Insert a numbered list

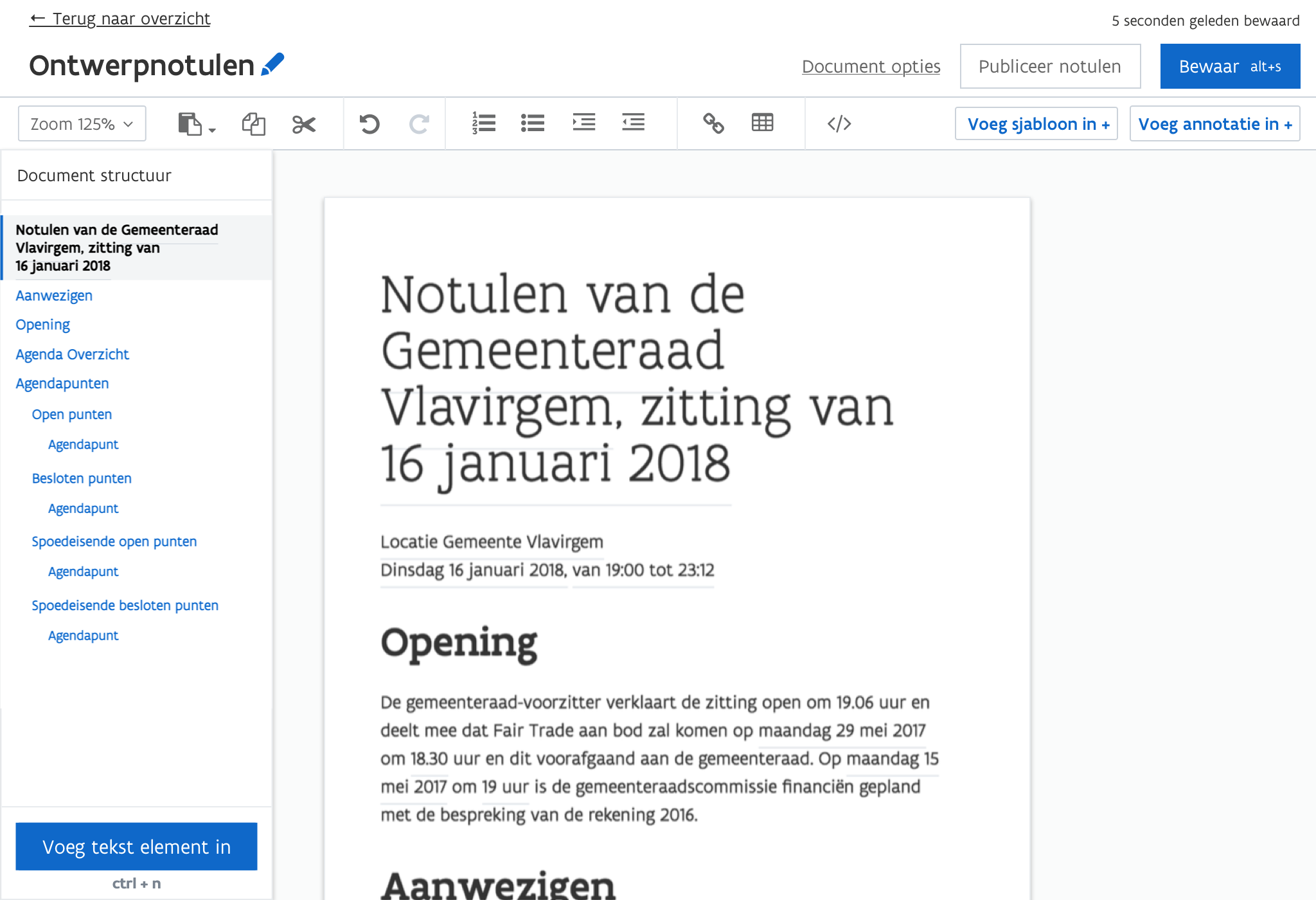click(x=483, y=123)
